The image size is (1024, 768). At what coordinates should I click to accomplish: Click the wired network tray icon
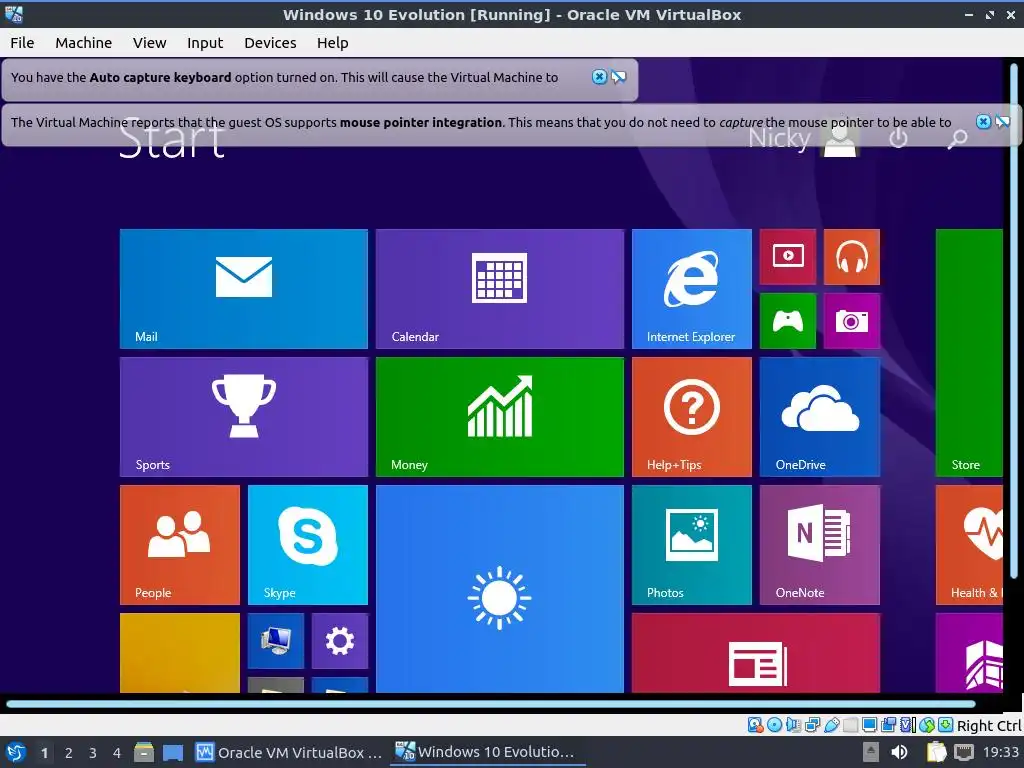click(x=963, y=752)
